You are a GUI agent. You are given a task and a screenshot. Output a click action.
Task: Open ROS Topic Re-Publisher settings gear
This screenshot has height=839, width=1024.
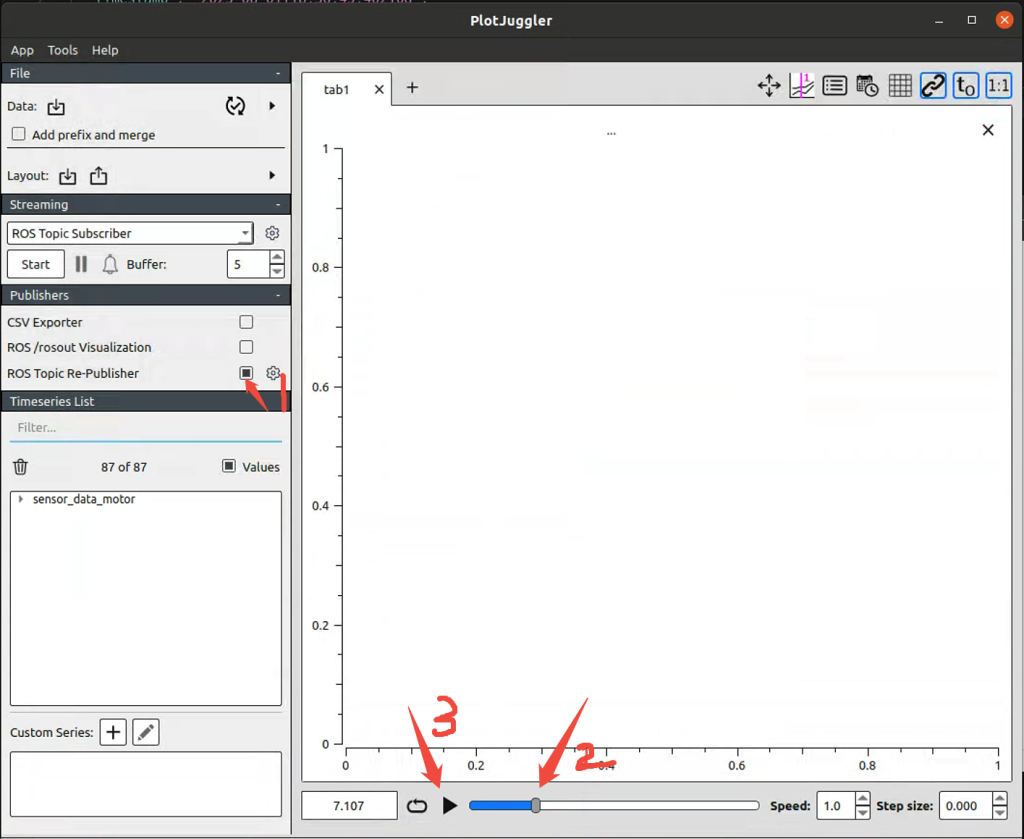pyautogui.click(x=273, y=373)
